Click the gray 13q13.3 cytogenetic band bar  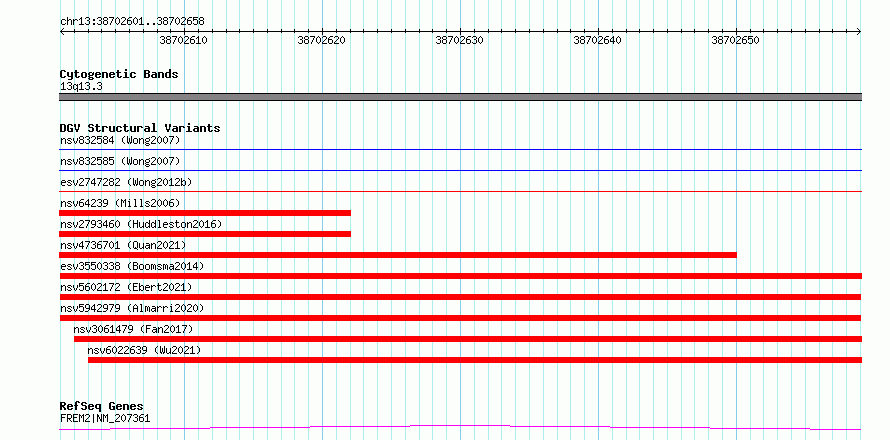pos(460,97)
